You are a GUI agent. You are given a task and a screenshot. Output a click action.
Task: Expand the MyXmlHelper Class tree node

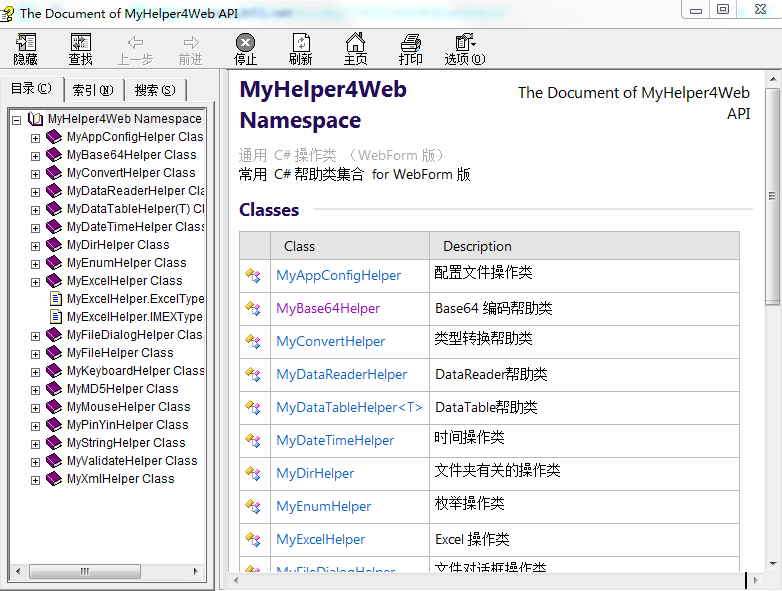point(35,479)
